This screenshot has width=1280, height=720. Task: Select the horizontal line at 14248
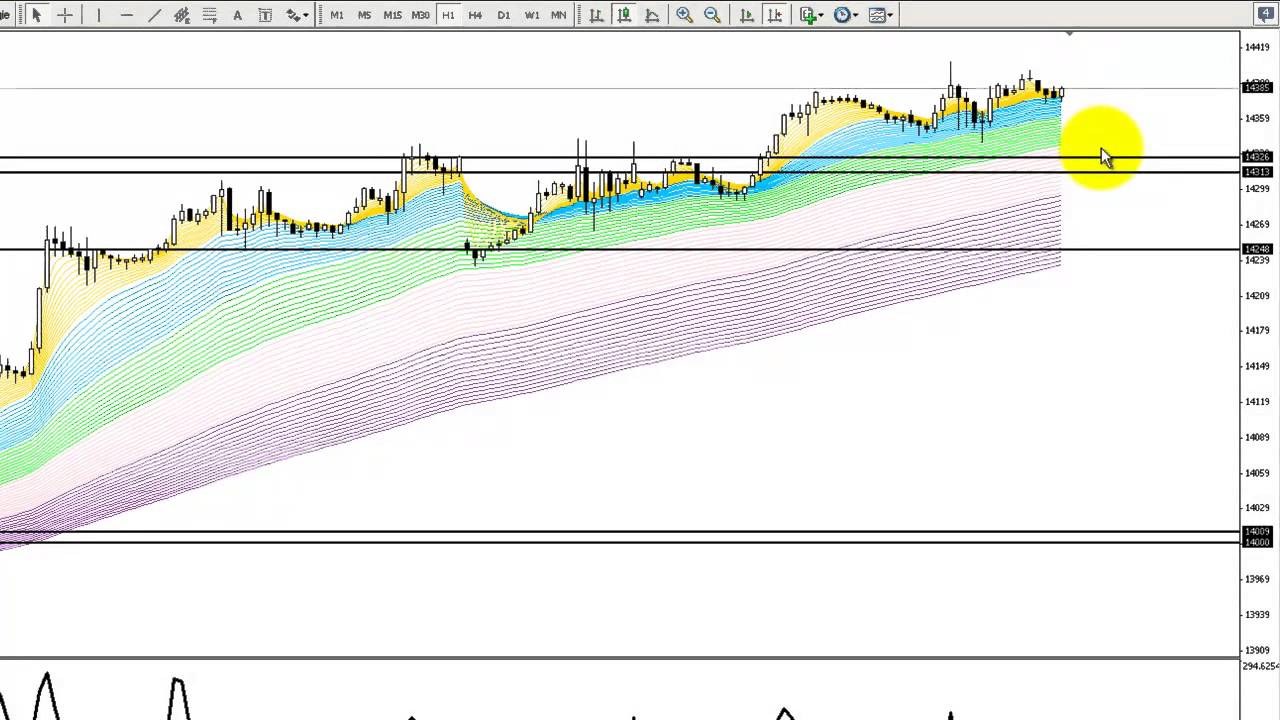click(x=620, y=249)
